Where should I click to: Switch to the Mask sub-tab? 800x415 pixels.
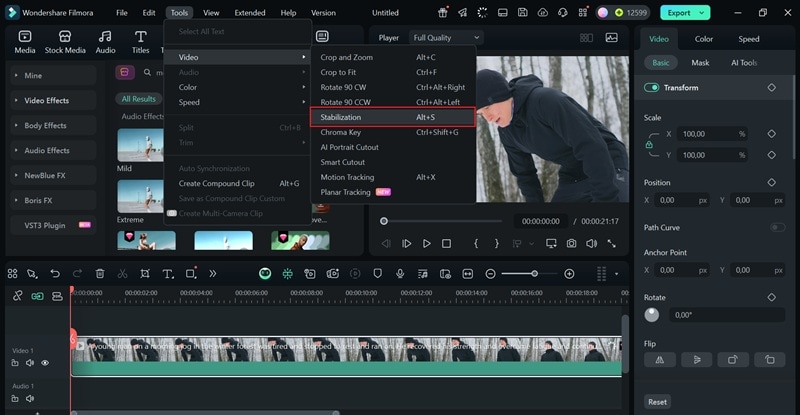(x=700, y=62)
